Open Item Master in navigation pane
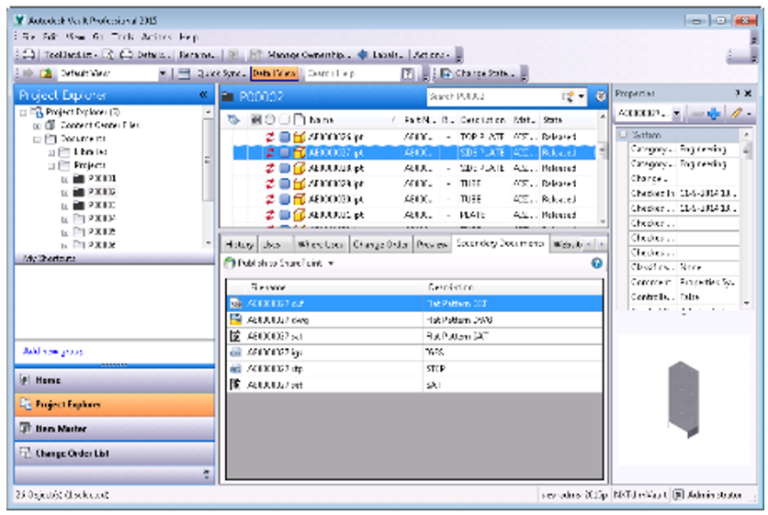This screenshot has width=768, height=515. (x=115, y=429)
